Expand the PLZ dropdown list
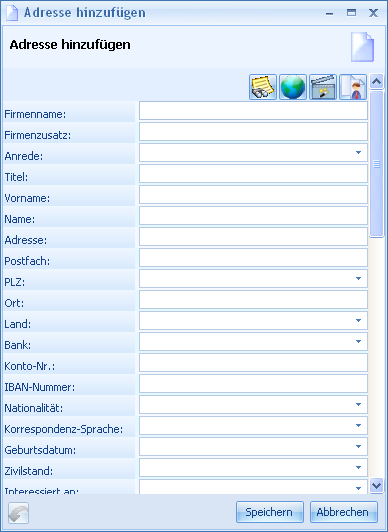Image resolution: width=388 pixels, height=532 pixels. pos(358,279)
